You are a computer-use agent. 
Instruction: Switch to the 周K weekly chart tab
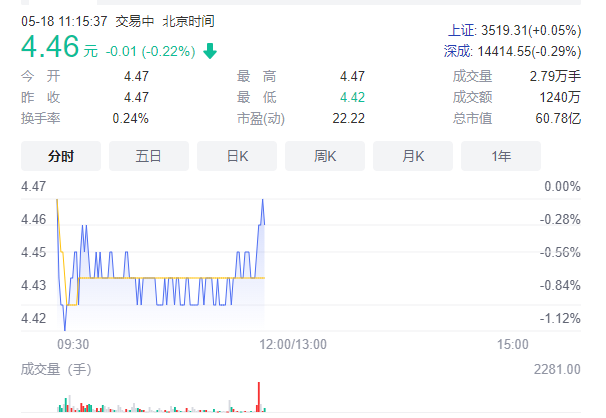tap(325, 156)
